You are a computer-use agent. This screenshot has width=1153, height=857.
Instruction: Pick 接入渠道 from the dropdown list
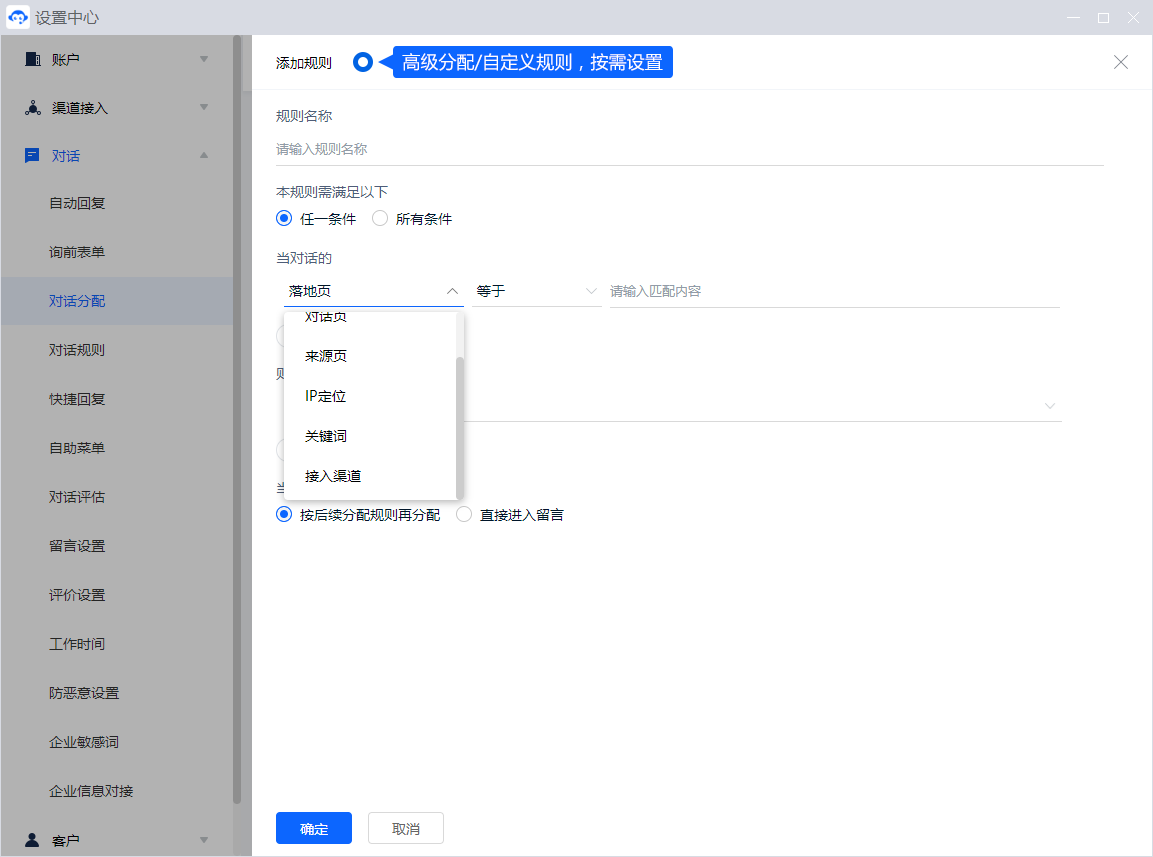pos(370,476)
